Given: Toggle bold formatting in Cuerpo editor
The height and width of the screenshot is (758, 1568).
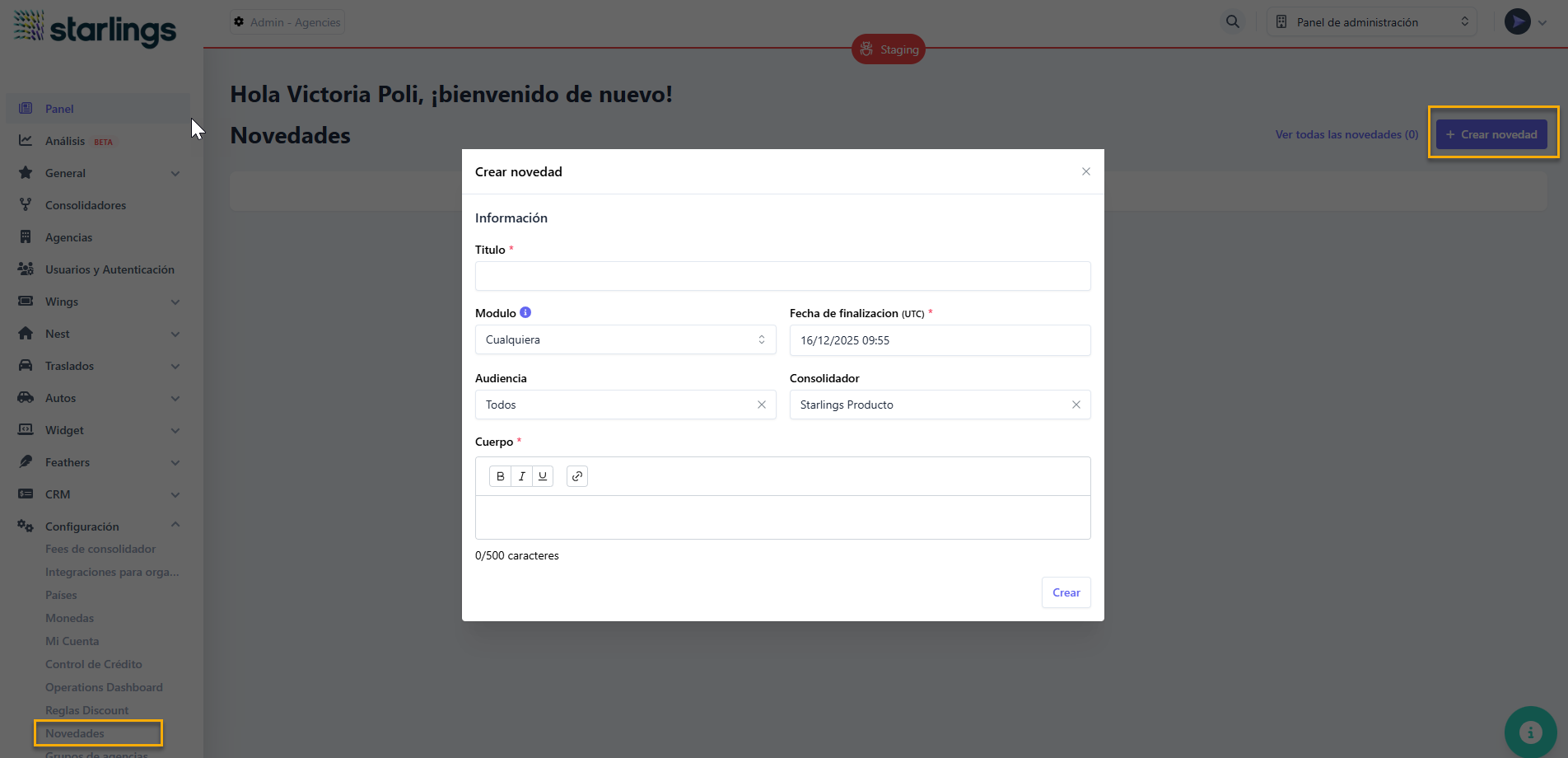Looking at the screenshot, I should click(500, 476).
